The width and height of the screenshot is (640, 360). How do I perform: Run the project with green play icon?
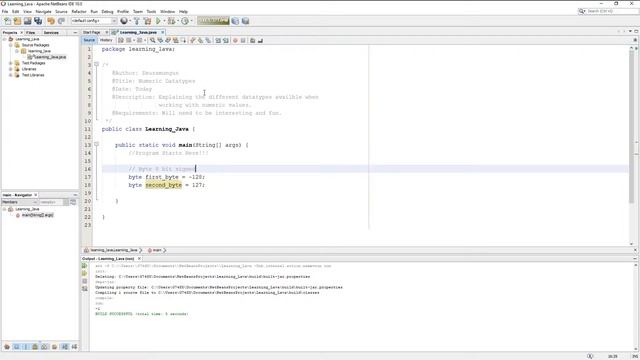(x=158, y=21)
